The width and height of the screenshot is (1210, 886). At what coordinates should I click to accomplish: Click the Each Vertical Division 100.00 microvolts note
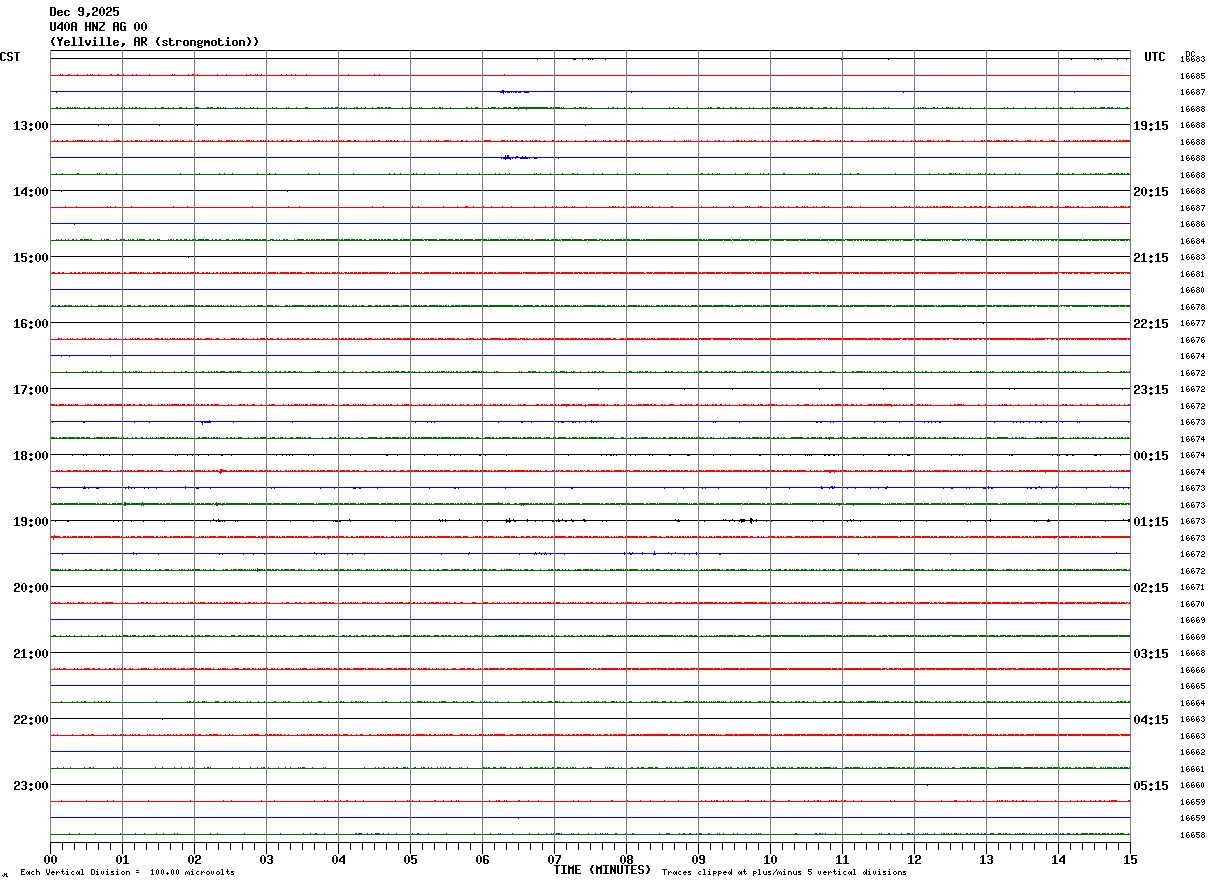click(128, 873)
